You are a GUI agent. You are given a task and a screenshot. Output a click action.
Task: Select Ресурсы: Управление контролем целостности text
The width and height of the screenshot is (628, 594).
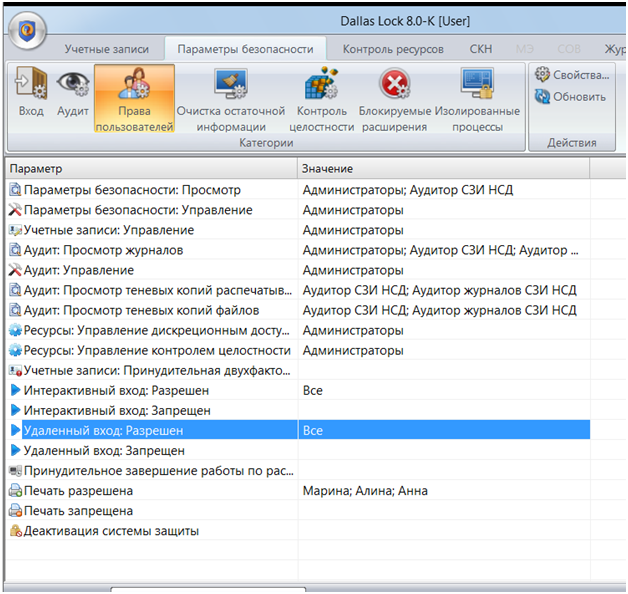click(157, 350)
